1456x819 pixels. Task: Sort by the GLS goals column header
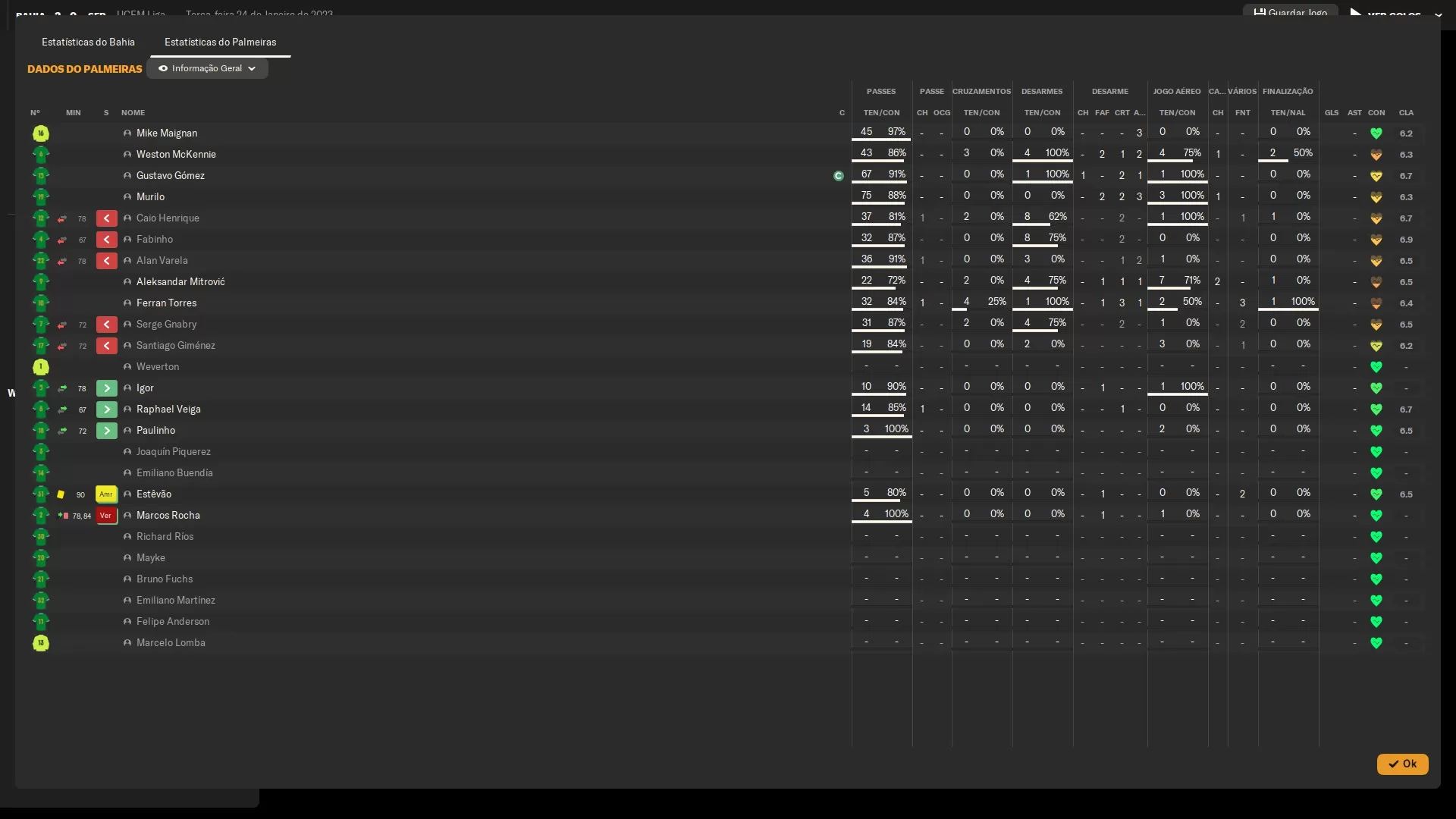1332,113
